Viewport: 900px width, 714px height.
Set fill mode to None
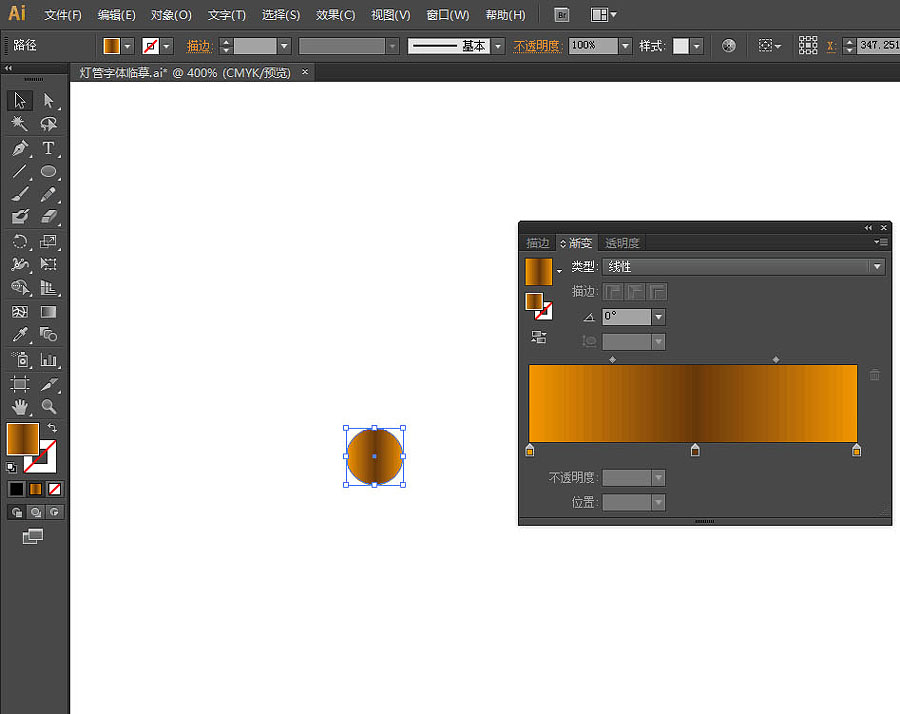(x=55, y=489)
